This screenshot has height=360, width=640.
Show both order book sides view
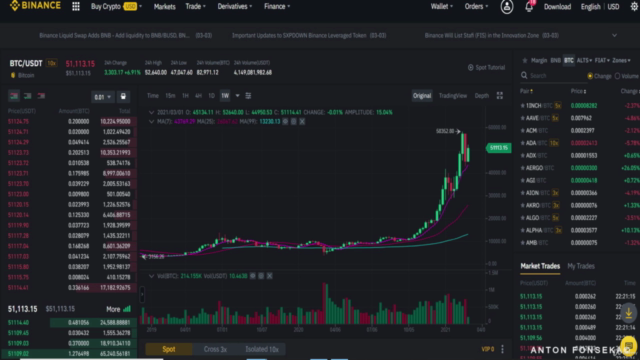tap(14, 96)
